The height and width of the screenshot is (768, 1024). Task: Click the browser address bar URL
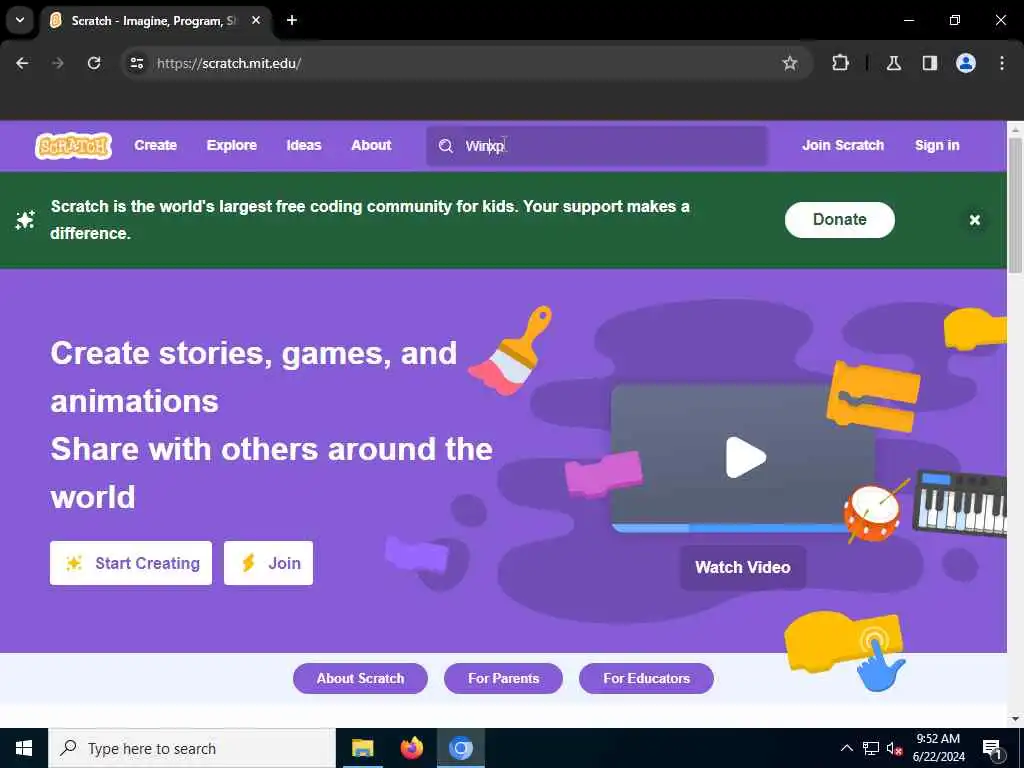coord(229,63)
